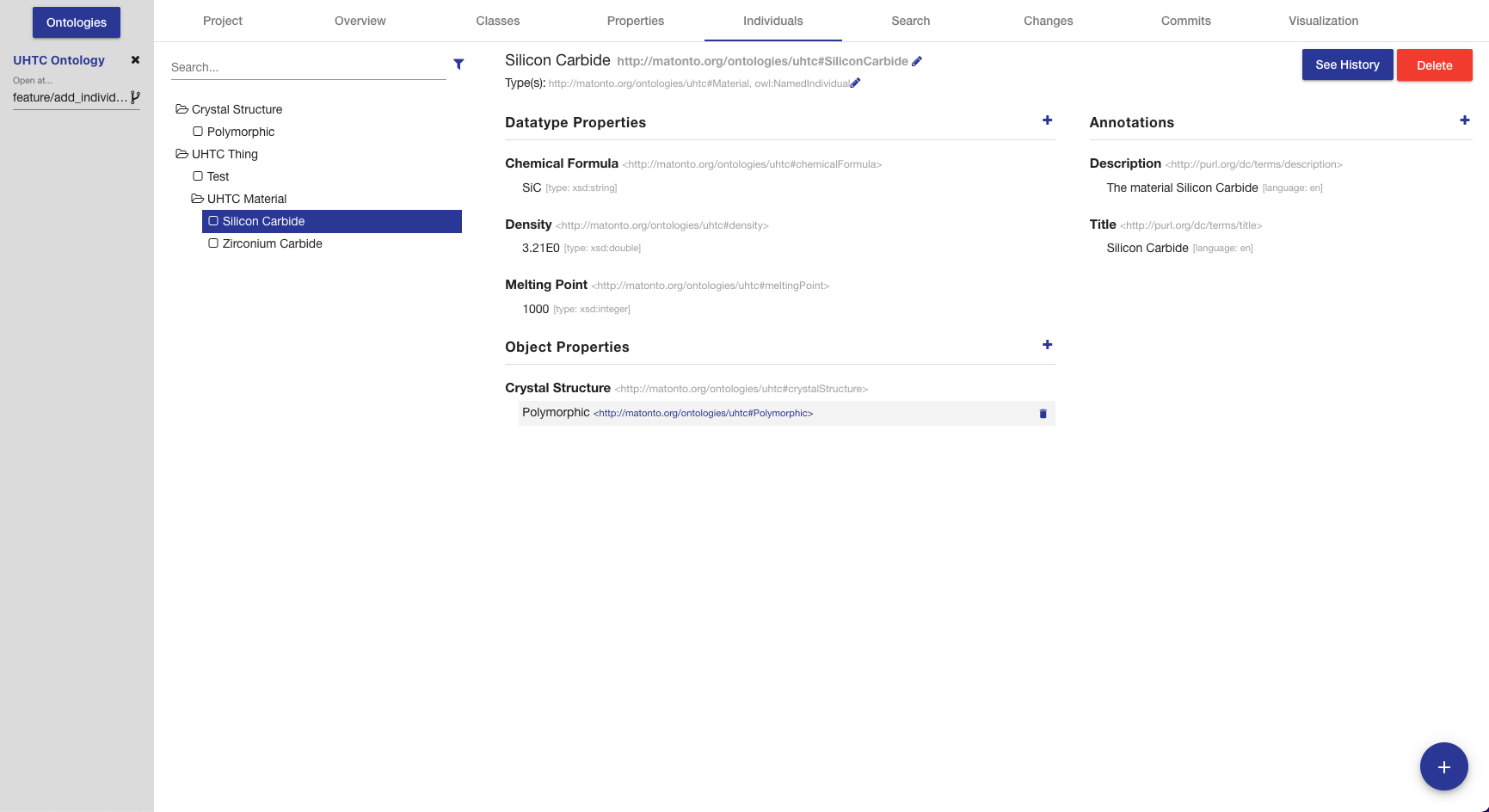Select the branch icon next to feature/add_individ

tap(136, 97)
